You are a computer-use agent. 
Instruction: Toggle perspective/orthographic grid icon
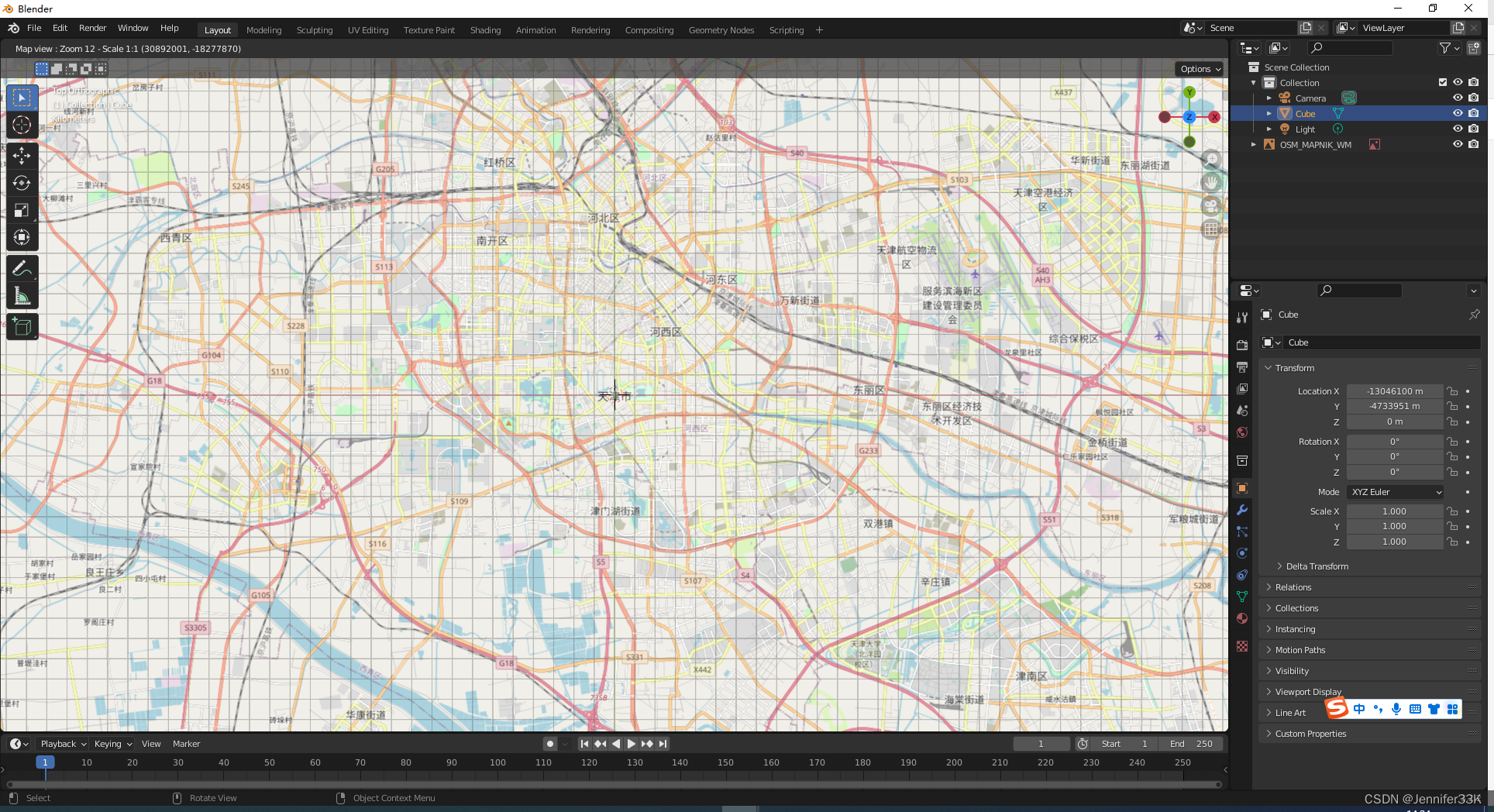tap(1211, 229)
